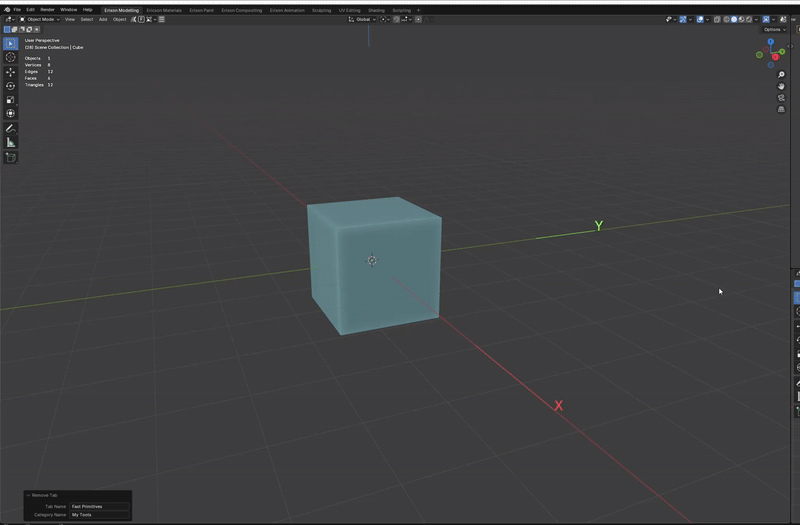Screen dimensions: 800x525
Task: Open gizmo options dropdown arrow
Action: coord(690,19)
